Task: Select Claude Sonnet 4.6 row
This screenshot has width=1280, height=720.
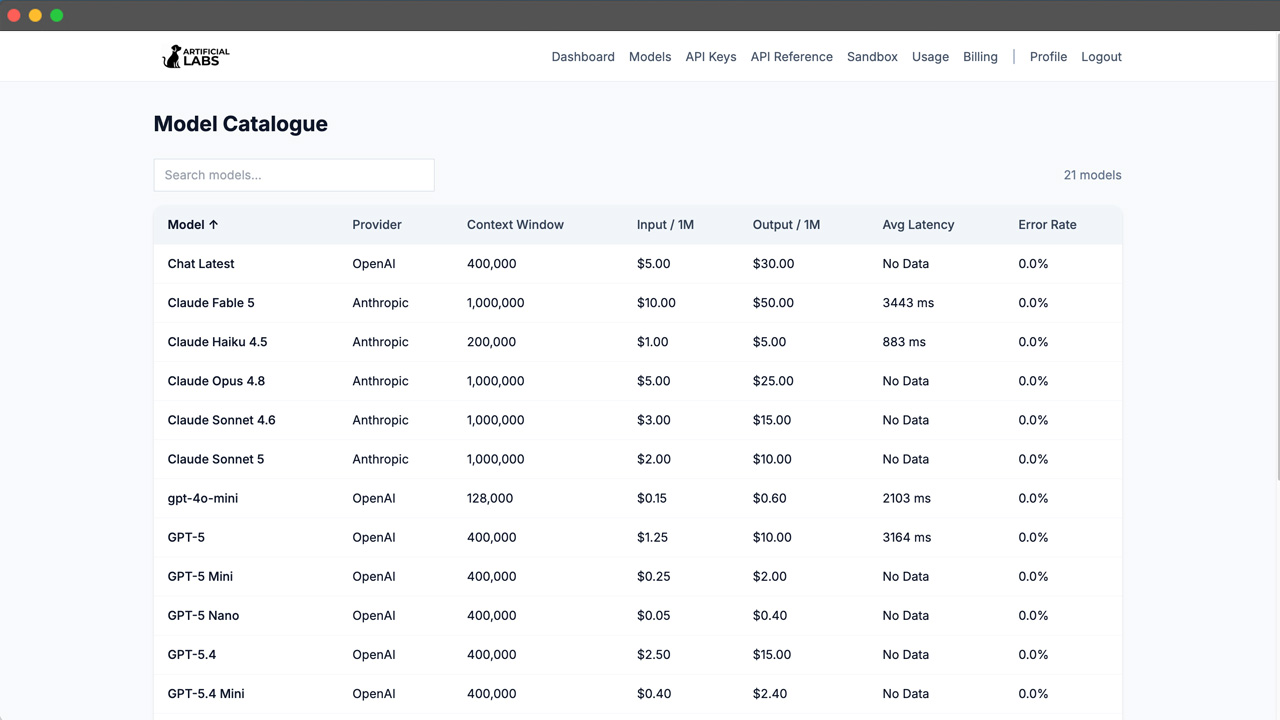Action: 638,420
